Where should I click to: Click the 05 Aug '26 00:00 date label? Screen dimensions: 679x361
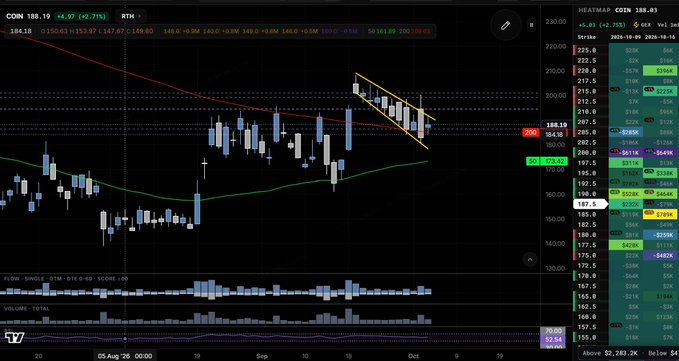tap(125, 356)
